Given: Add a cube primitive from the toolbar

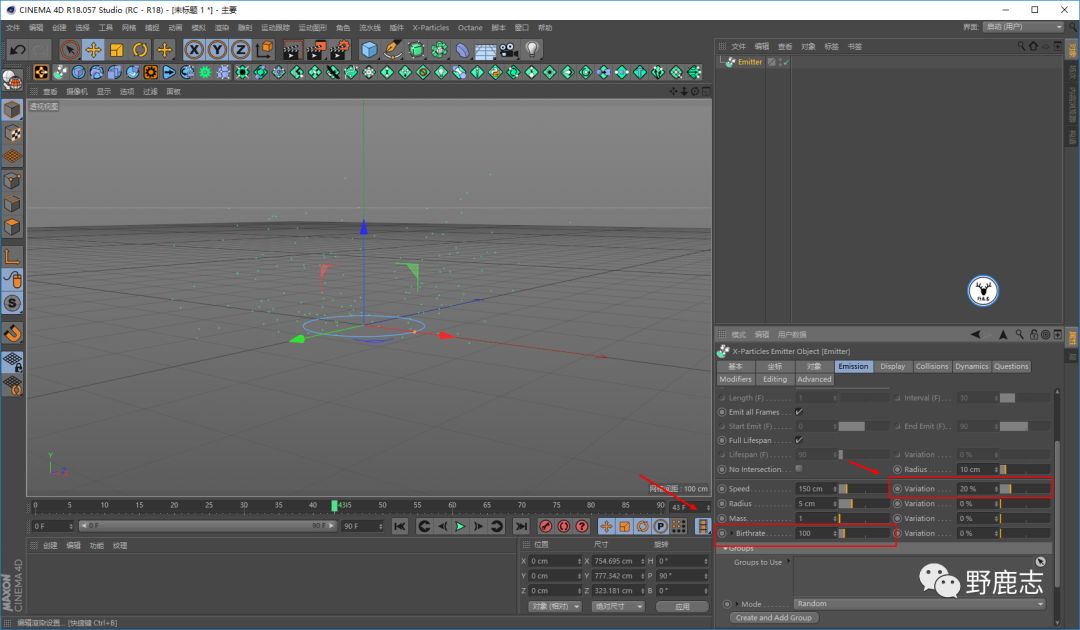Looking at the screenshot, I should (x=369, y=49).
